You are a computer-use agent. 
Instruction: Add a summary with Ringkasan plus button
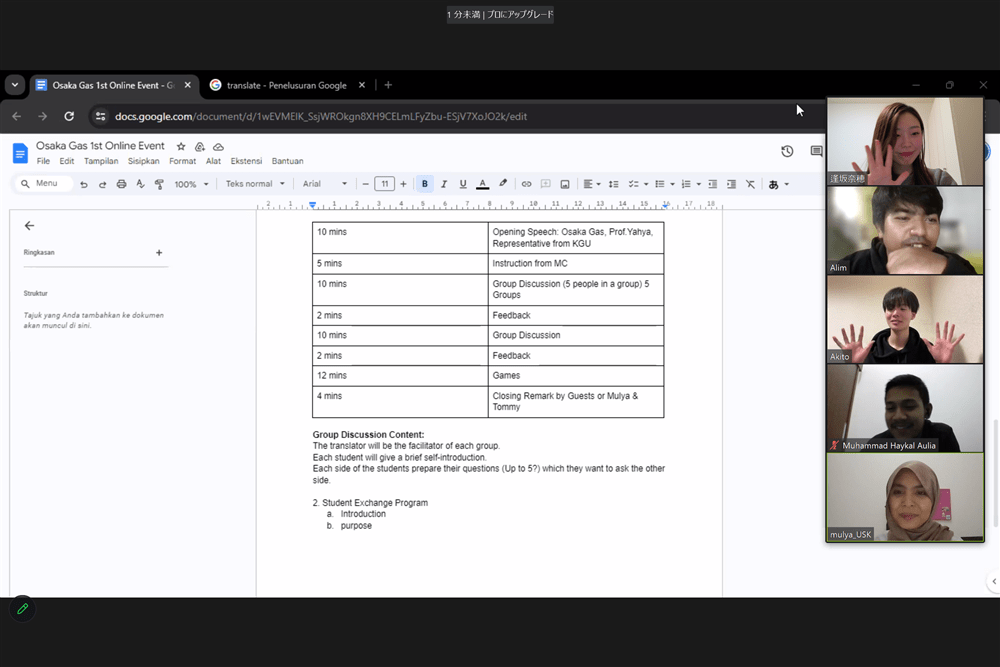159,253
